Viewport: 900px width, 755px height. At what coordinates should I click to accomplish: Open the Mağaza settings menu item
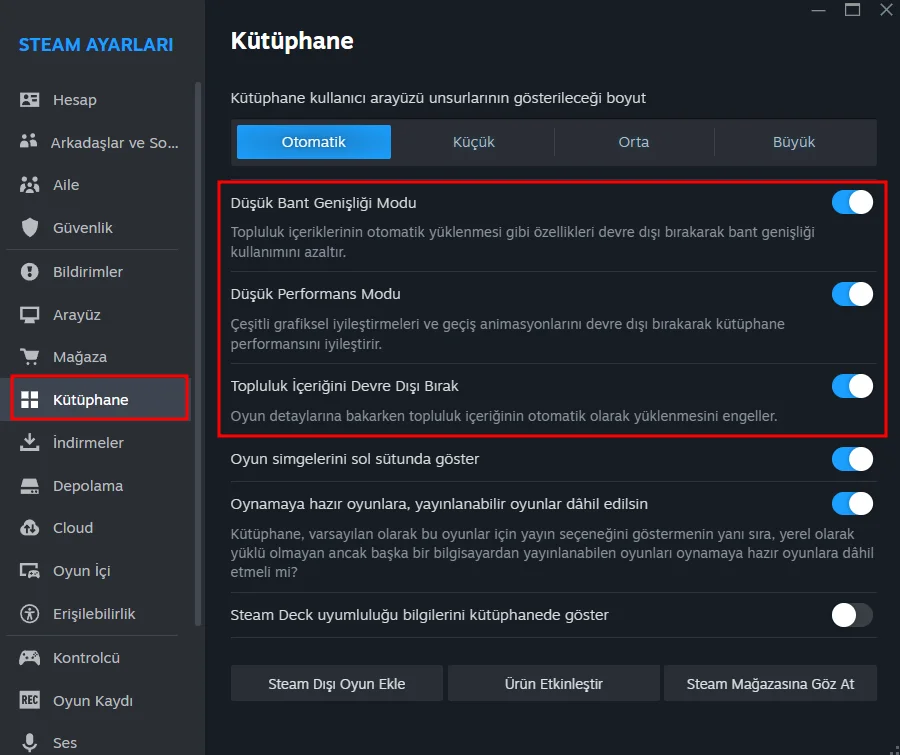pos(80,357)
